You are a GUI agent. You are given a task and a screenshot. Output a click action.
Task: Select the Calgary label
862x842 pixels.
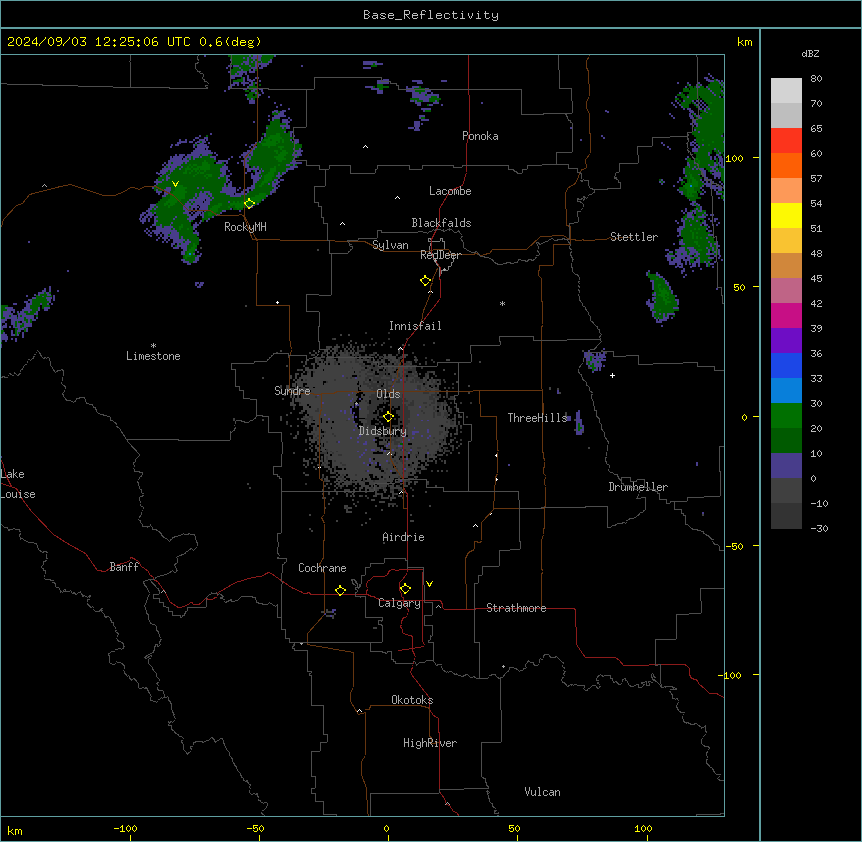(x=400, y=603)
